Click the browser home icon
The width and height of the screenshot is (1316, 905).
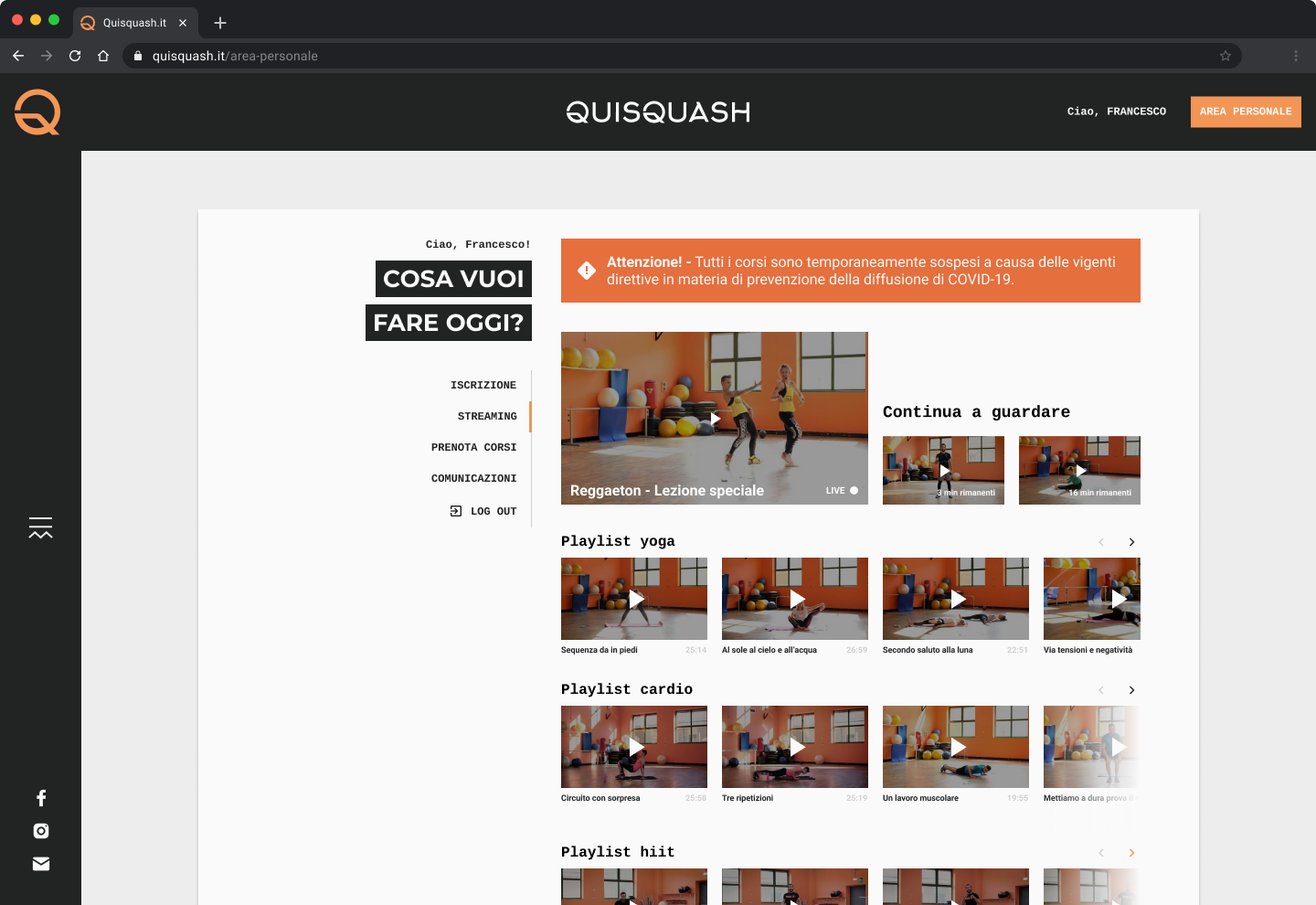click(x=103, y=56)
